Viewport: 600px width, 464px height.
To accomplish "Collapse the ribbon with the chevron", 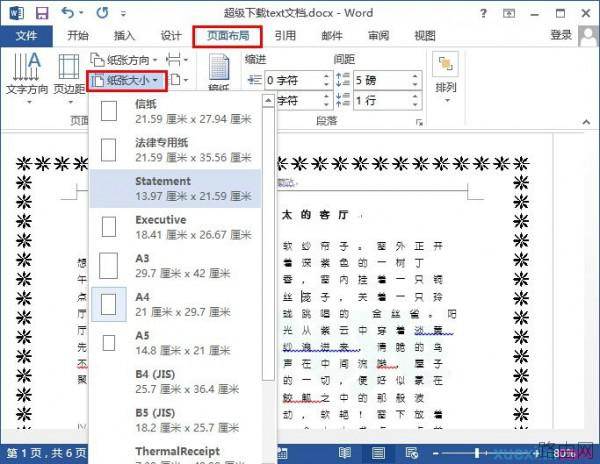I will pos(586,122).
